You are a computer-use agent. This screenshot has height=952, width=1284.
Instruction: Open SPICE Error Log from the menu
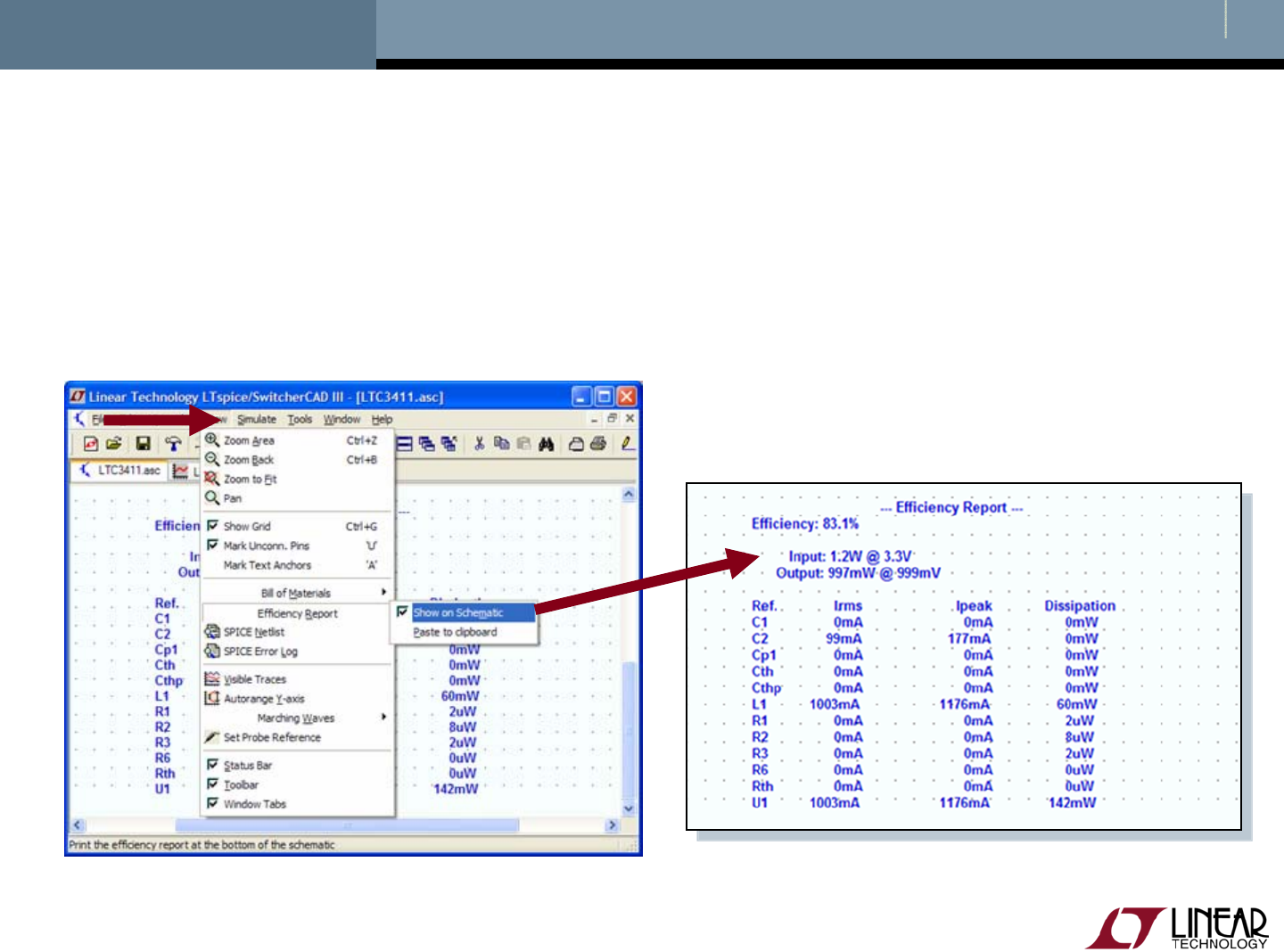298,652
